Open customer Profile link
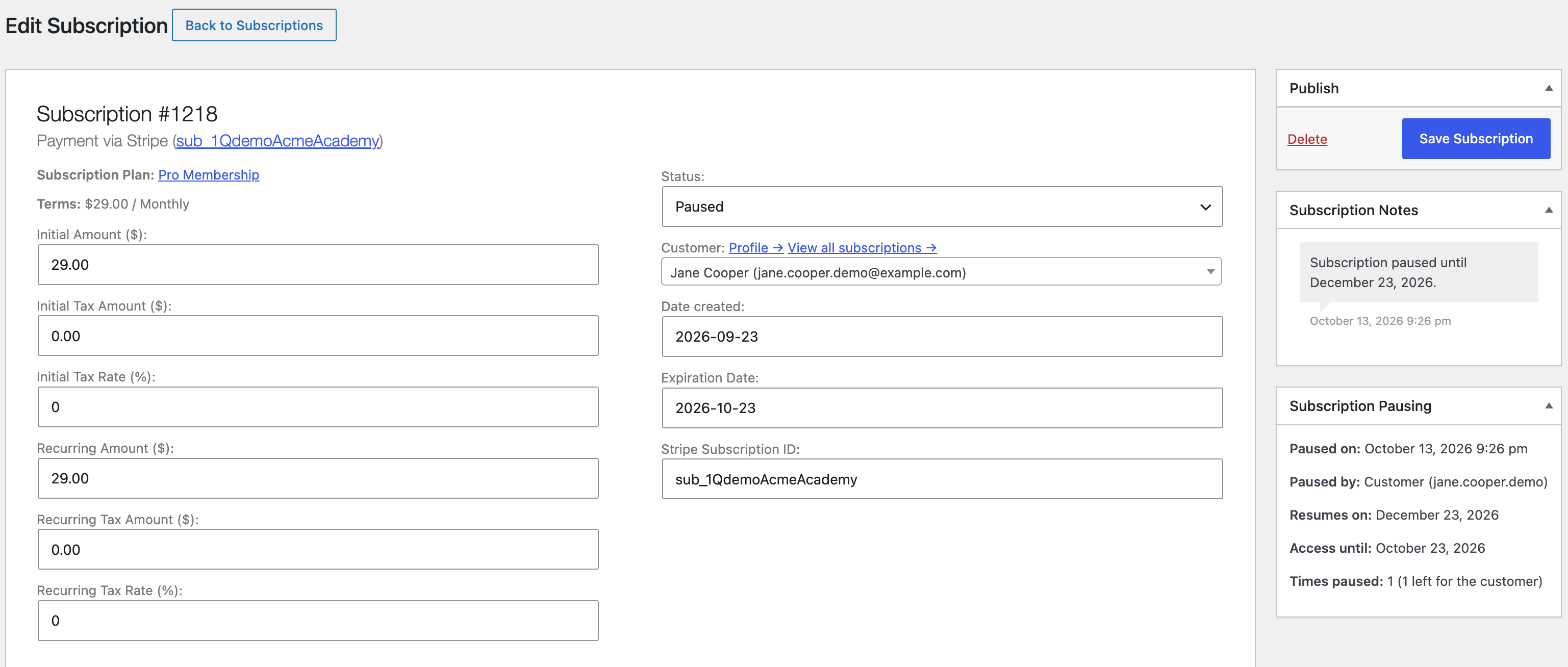1568x667 pixels. [756, 248]
